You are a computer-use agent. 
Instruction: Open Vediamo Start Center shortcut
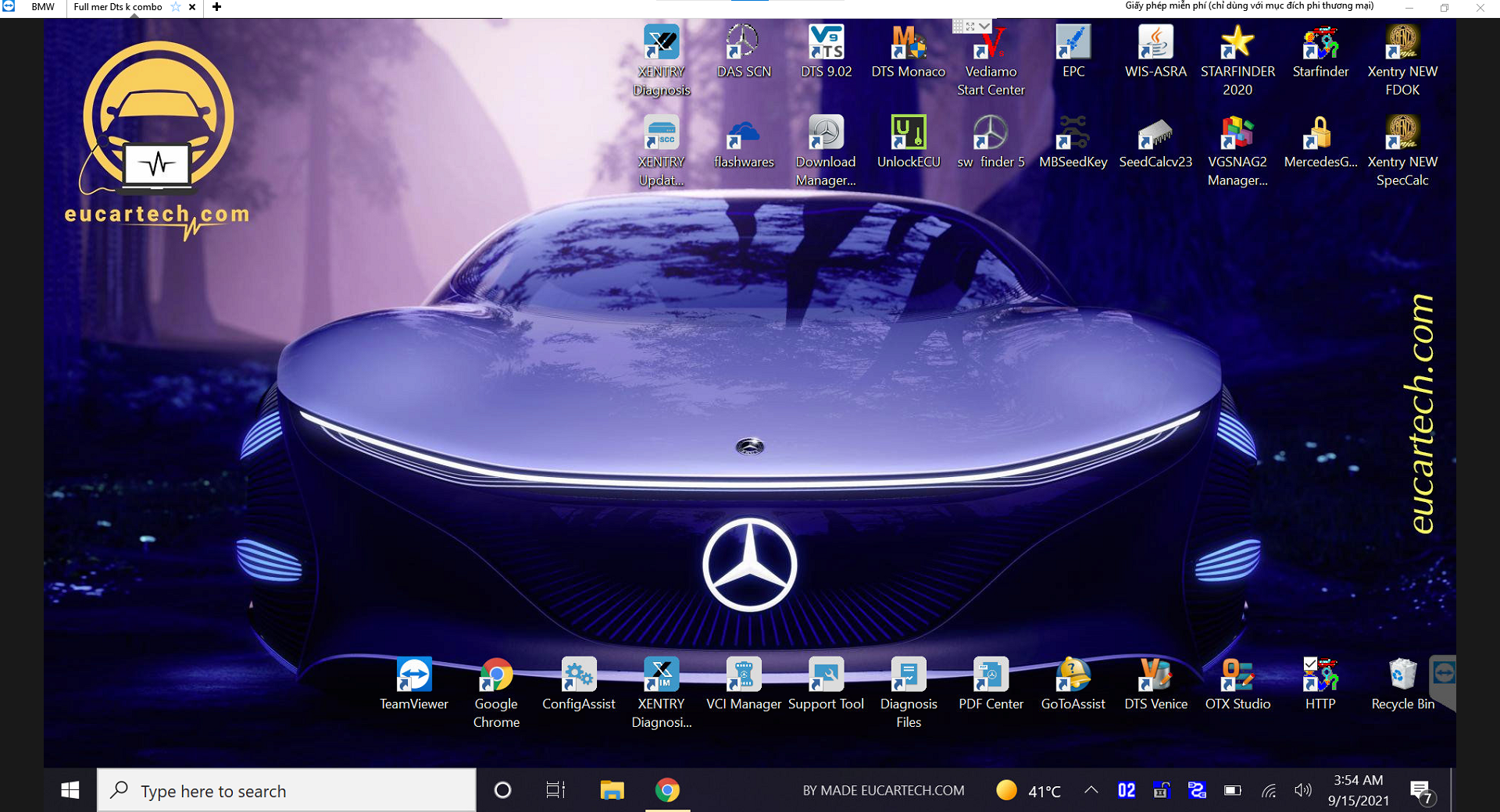(991, 60)
